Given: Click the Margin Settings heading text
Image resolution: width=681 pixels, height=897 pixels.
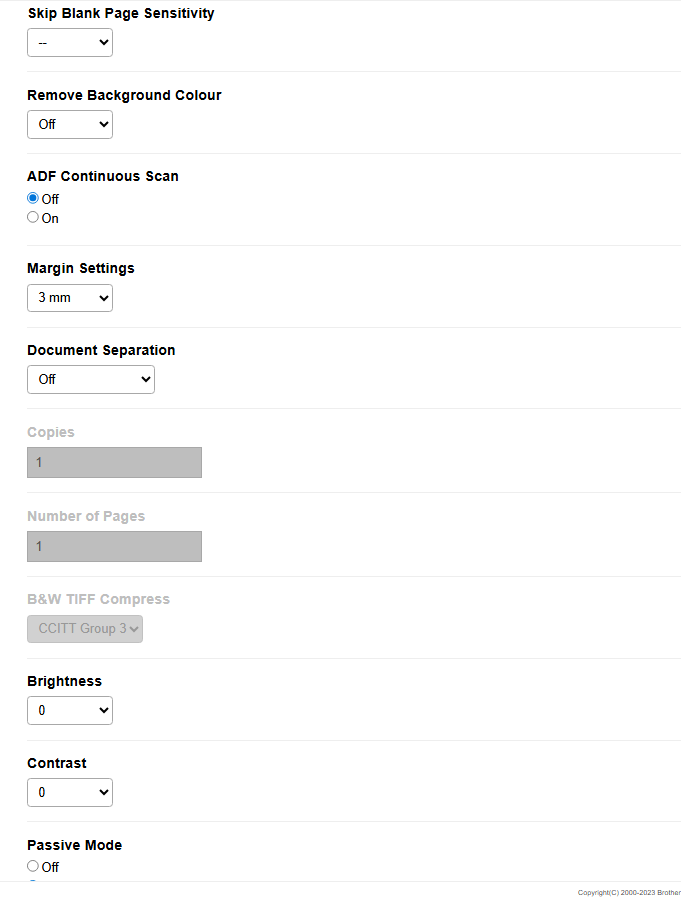Looking at the screenshot, I should 80,268.
